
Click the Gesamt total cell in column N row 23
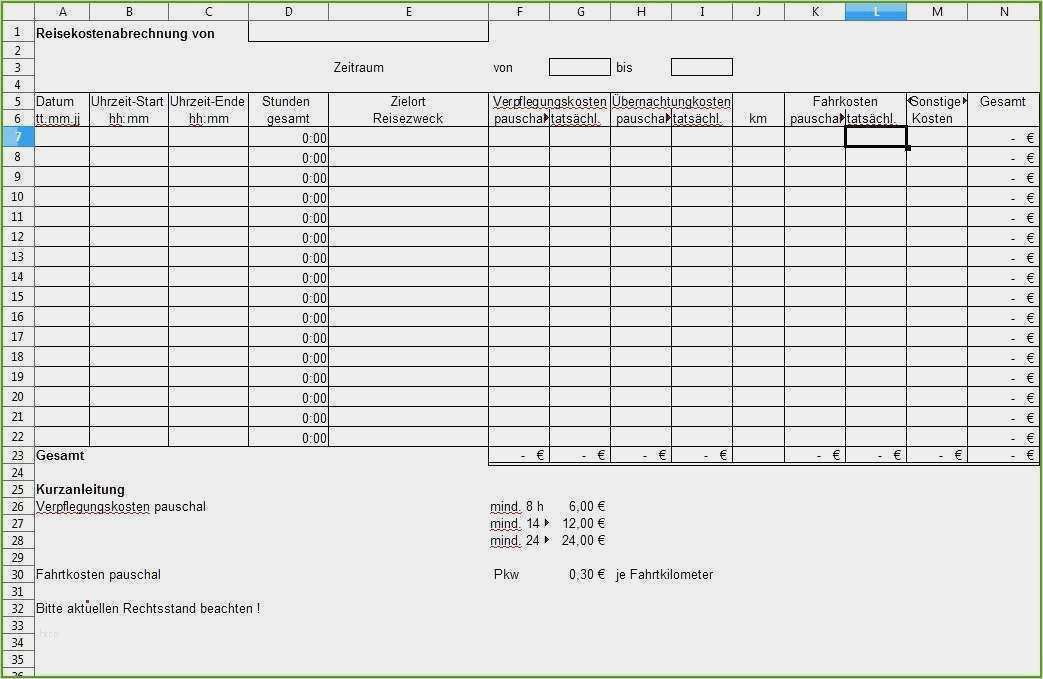pyautogui.click(x=1003, y=456)
